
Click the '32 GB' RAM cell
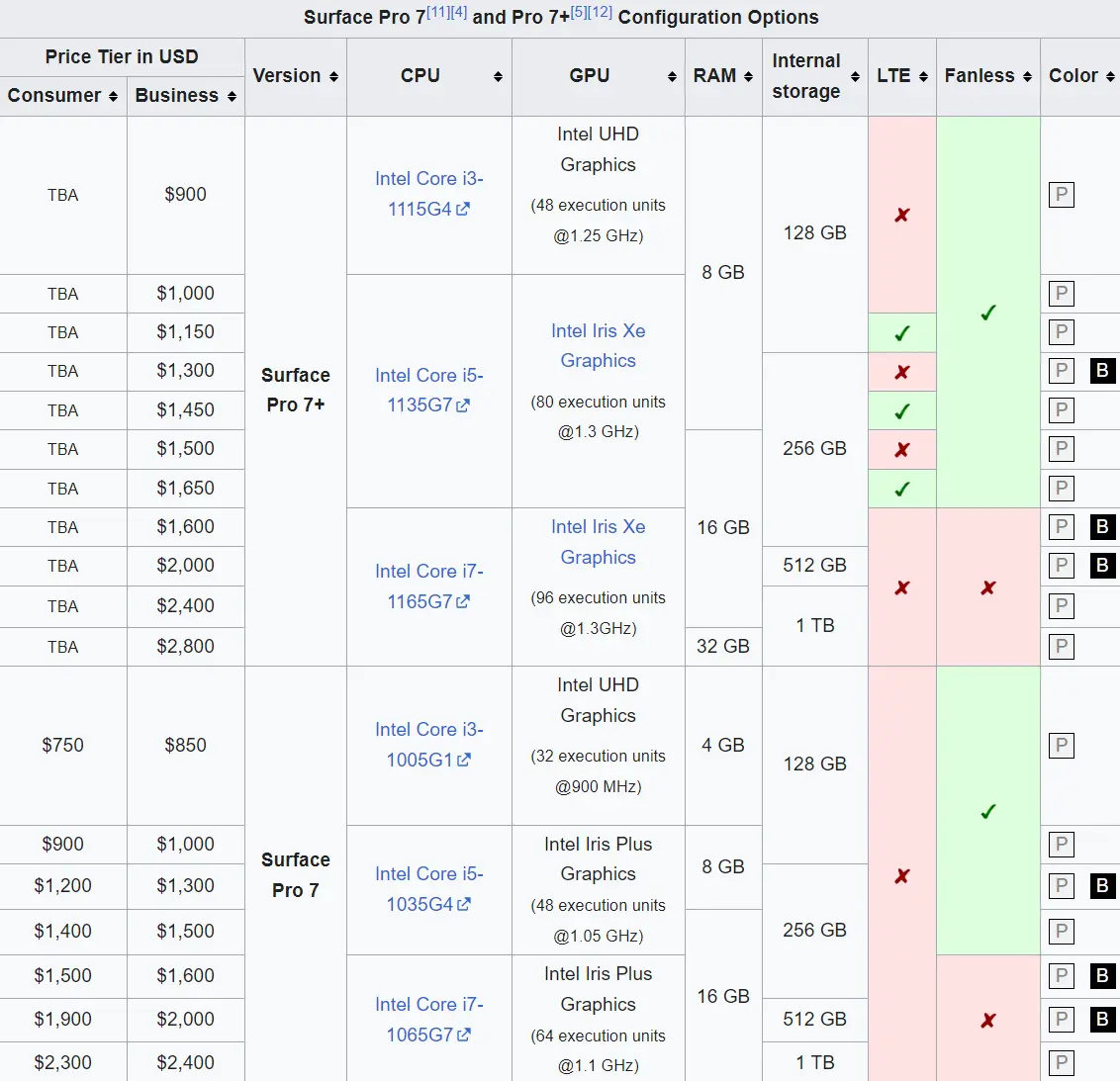(x=723, y=646)
